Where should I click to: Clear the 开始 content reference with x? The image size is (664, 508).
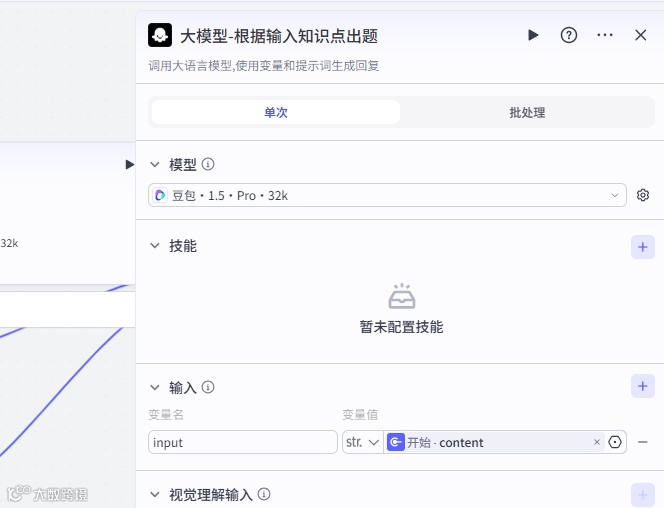click(x=597, y=442)
